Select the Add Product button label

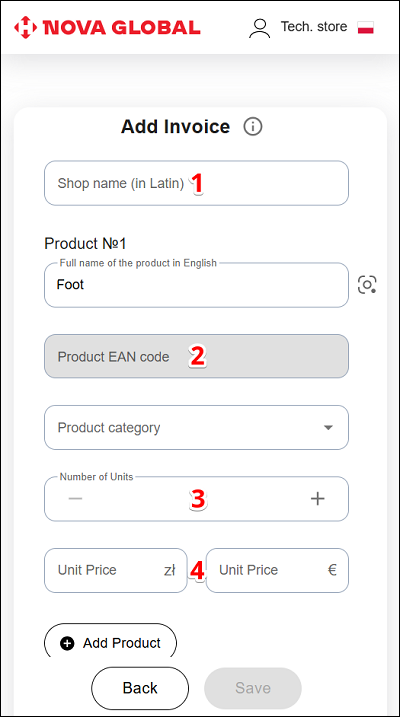[x=122, y=643]
